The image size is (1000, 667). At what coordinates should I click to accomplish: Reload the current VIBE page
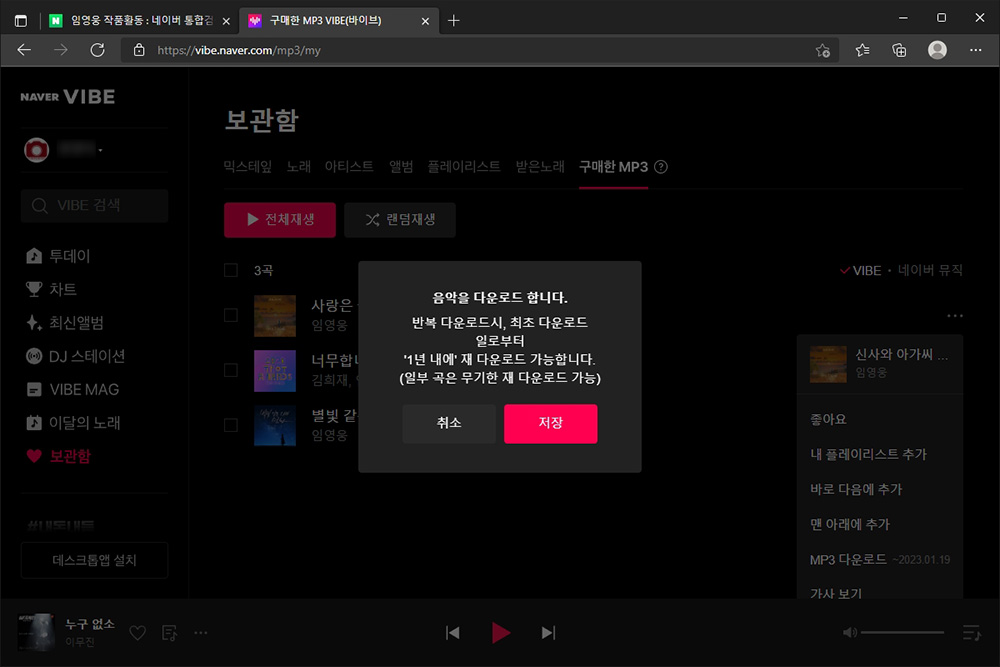(97, 50)
